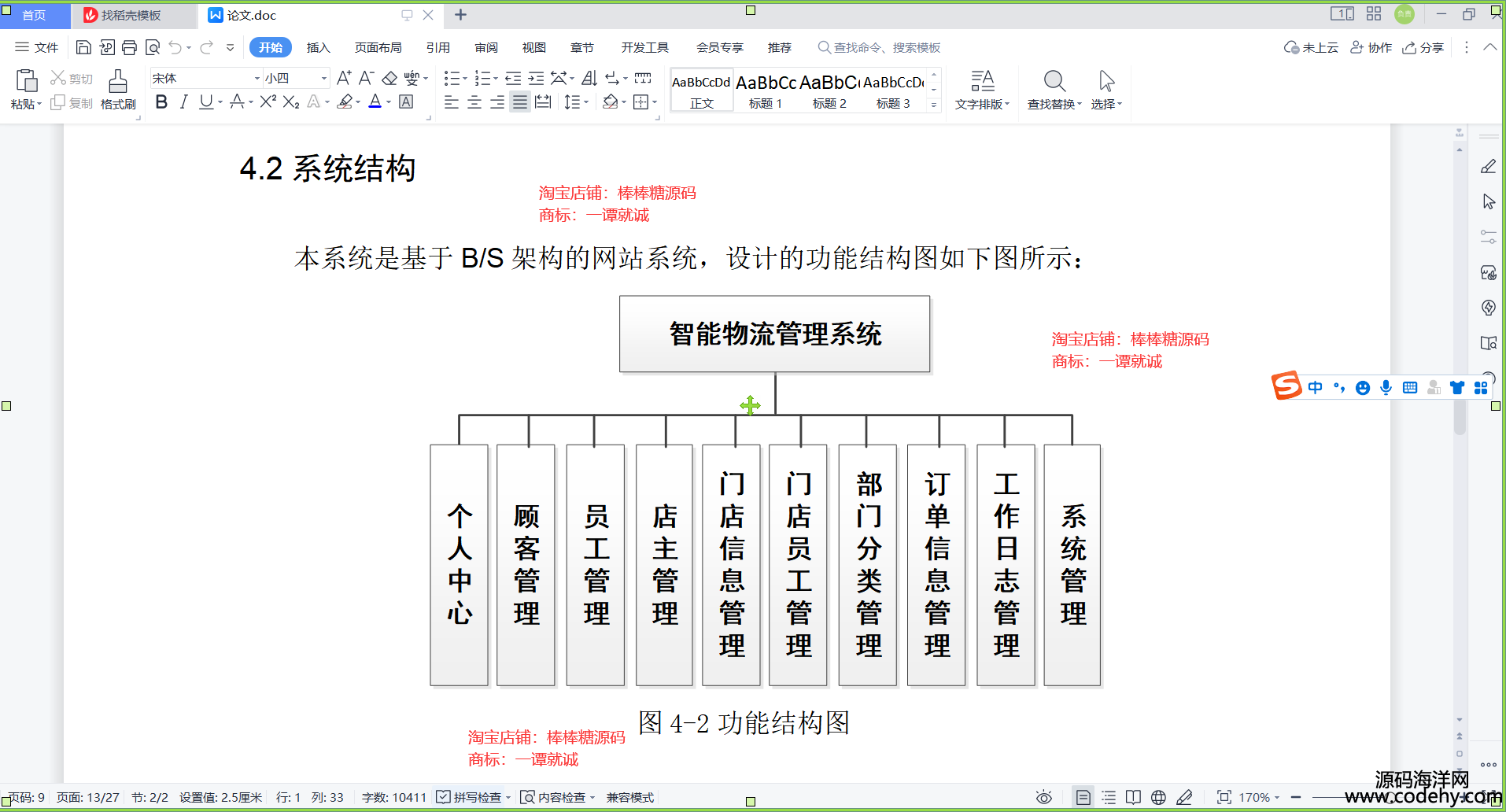Image resolution: width=1506 pixels, height=812 pixels.
Task: Click the 协作 collaborate button
Action: (1371, 47)
